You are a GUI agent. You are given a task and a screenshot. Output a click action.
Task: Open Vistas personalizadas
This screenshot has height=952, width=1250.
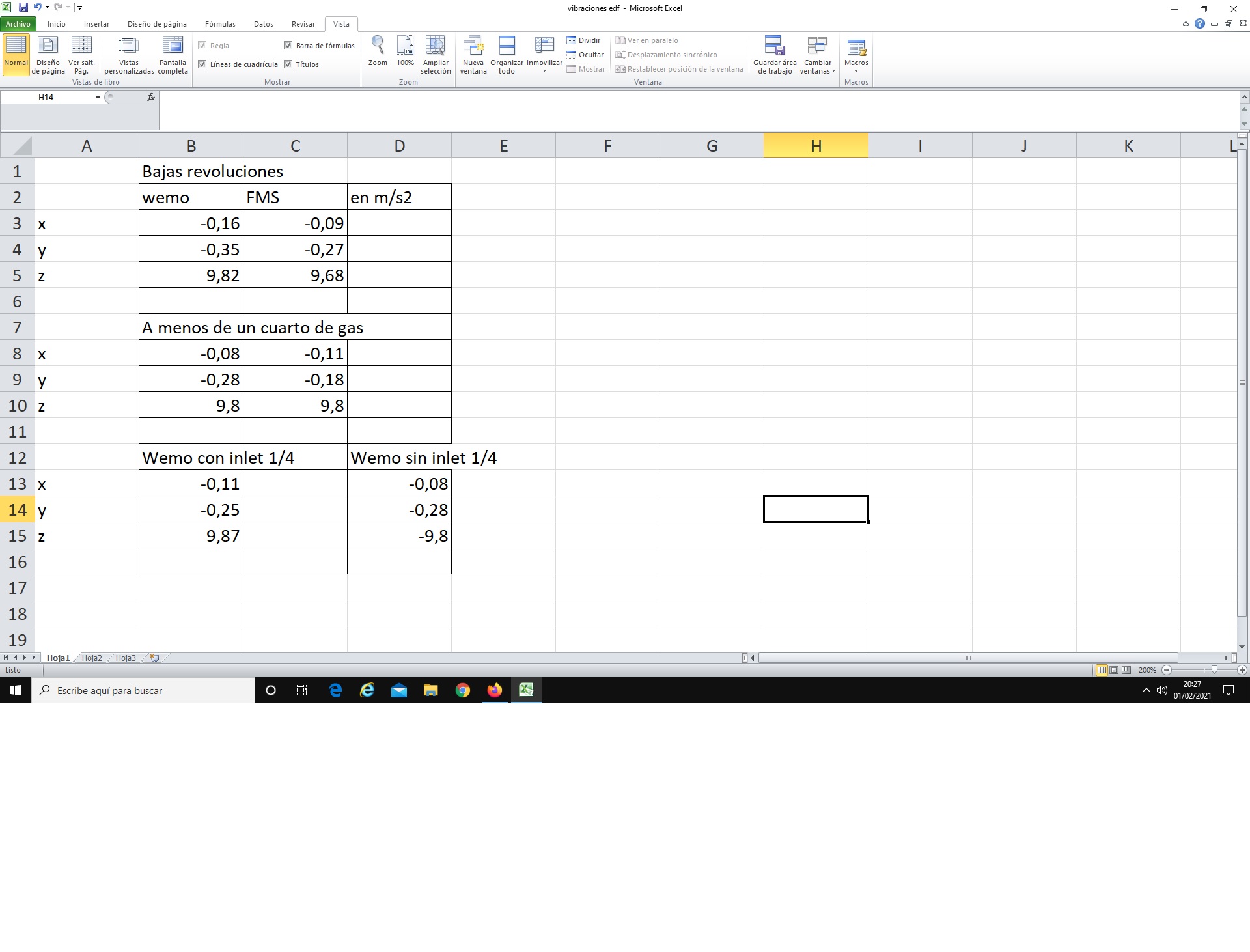[129, 46]
